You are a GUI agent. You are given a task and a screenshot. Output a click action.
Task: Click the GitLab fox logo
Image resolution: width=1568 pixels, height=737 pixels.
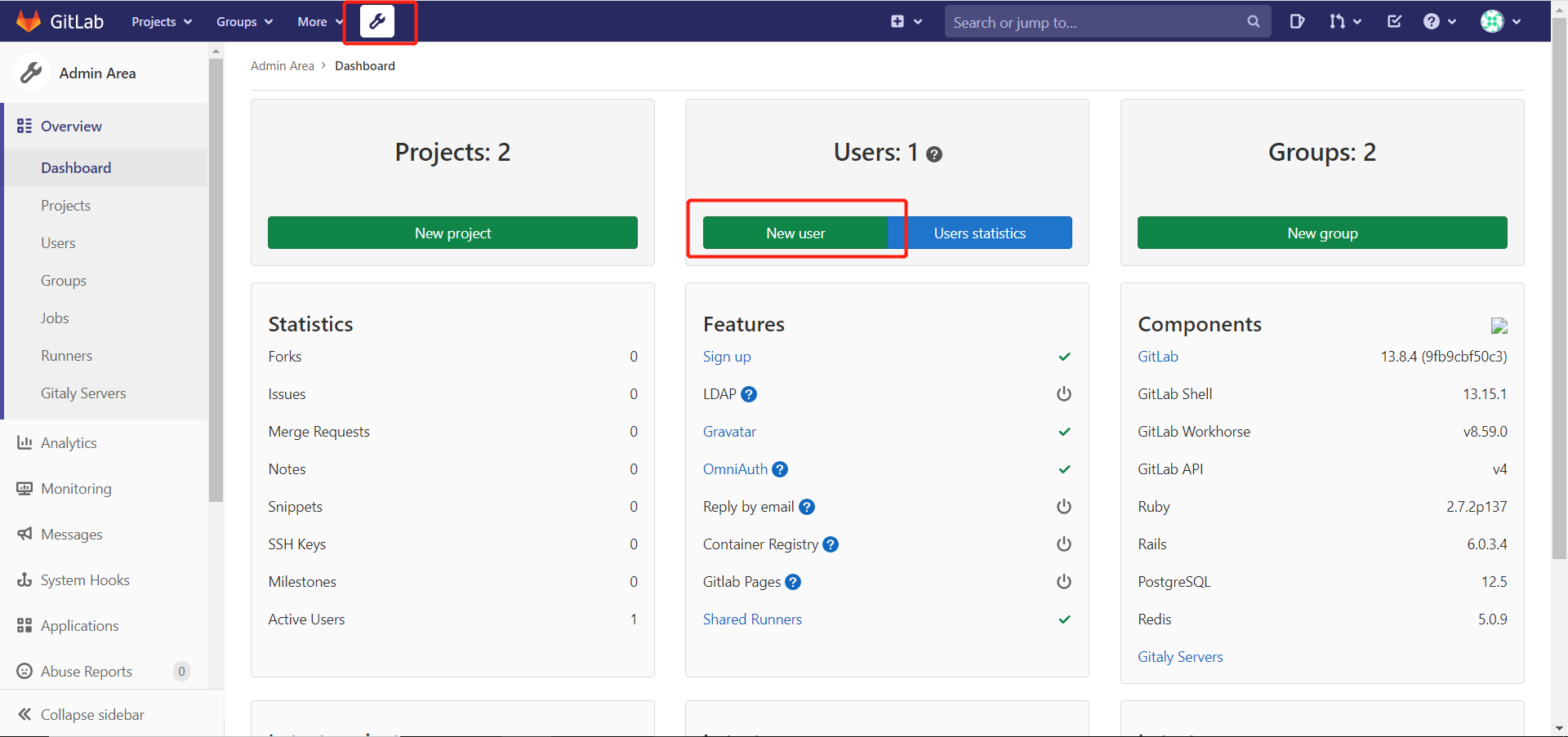[29, 21]
